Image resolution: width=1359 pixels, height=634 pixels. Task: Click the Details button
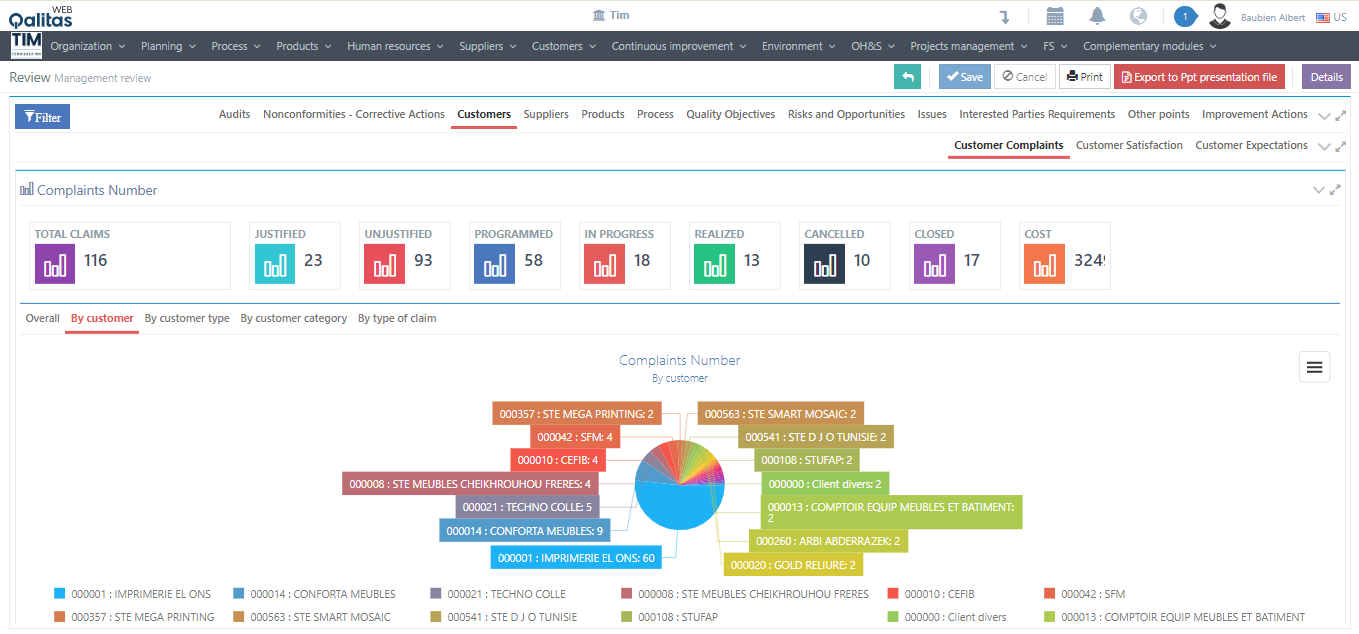click(x=1326, y=76)
